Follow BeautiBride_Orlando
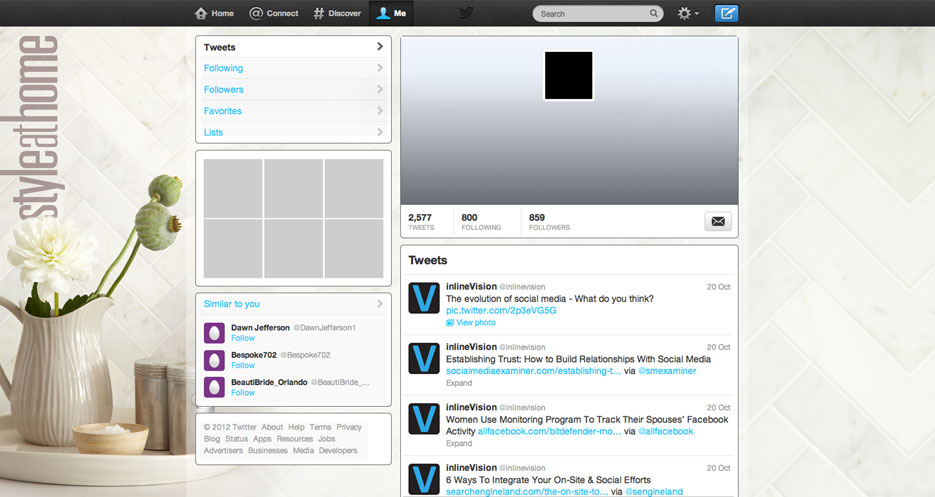The height and width of the screenshot is (497, 935). [x=243, y=393]
